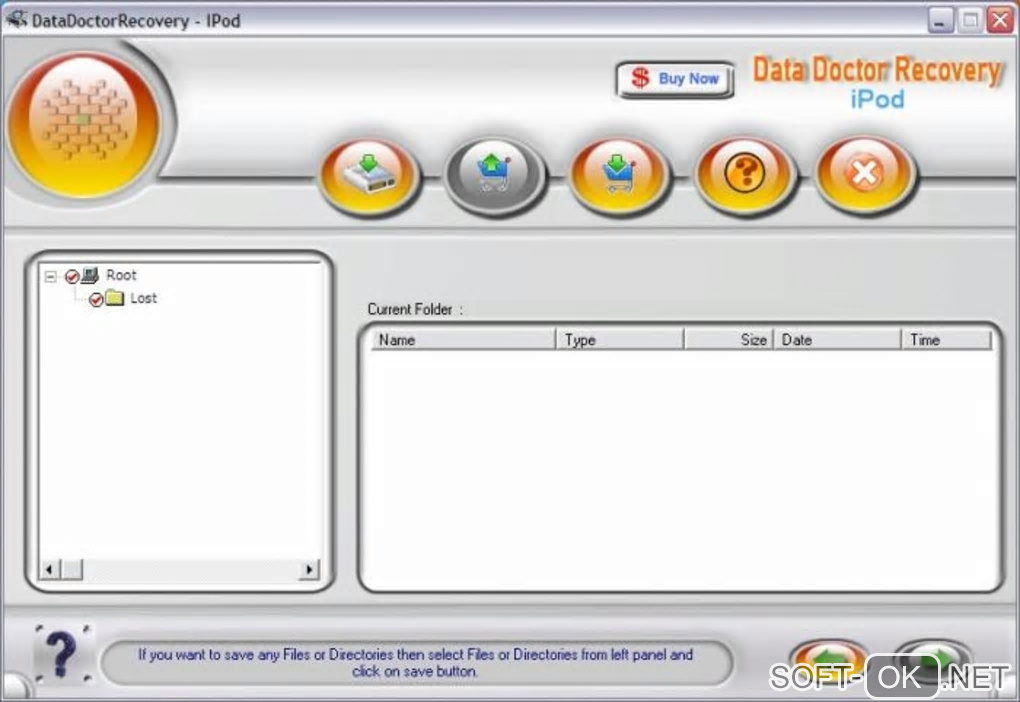Click the save-to-disk toolbar icon
The height and width of the screenshot is (702, 1020).
tap(369, 174)
